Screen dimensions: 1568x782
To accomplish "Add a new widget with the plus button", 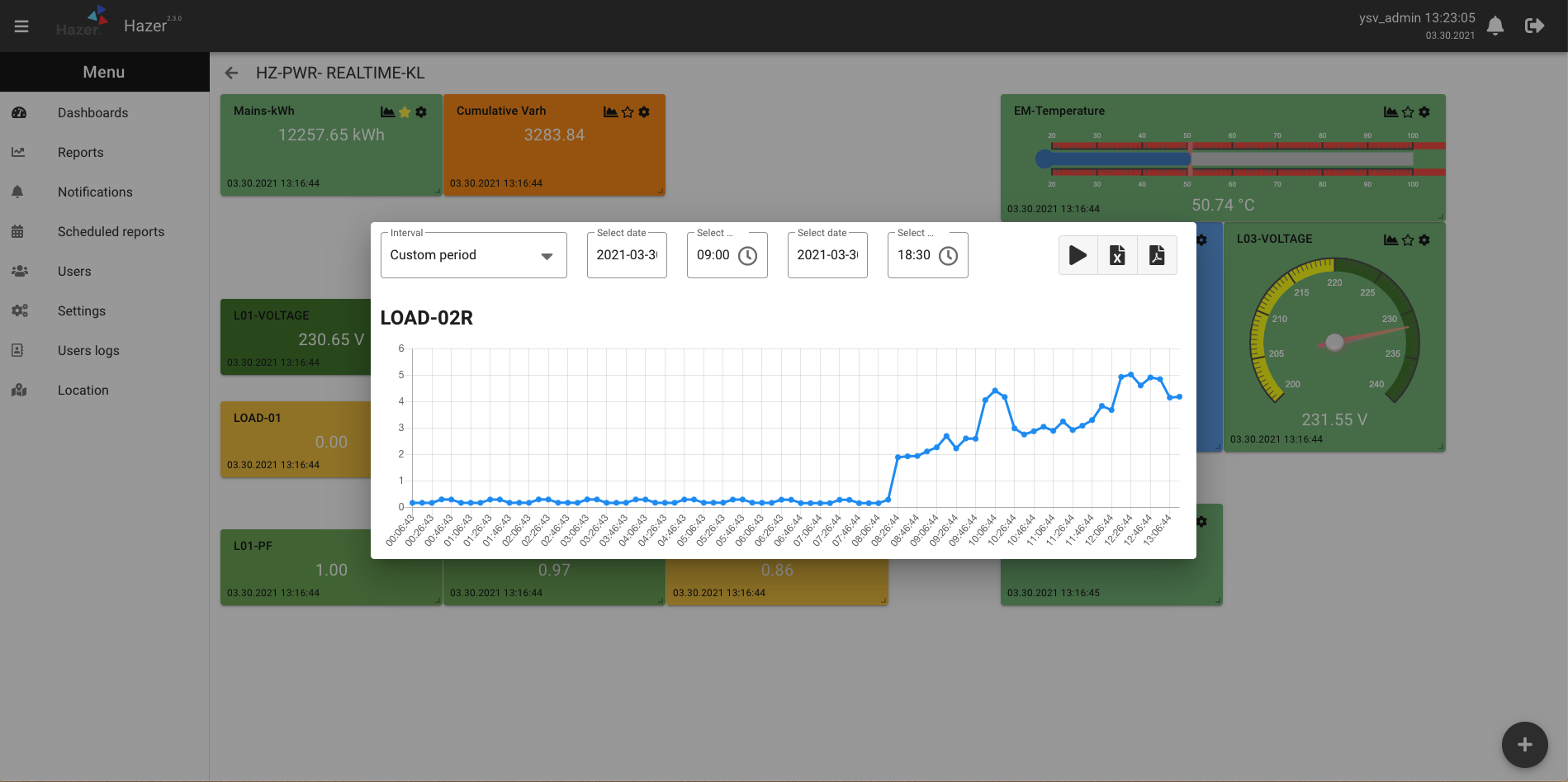I will 1524,745.
